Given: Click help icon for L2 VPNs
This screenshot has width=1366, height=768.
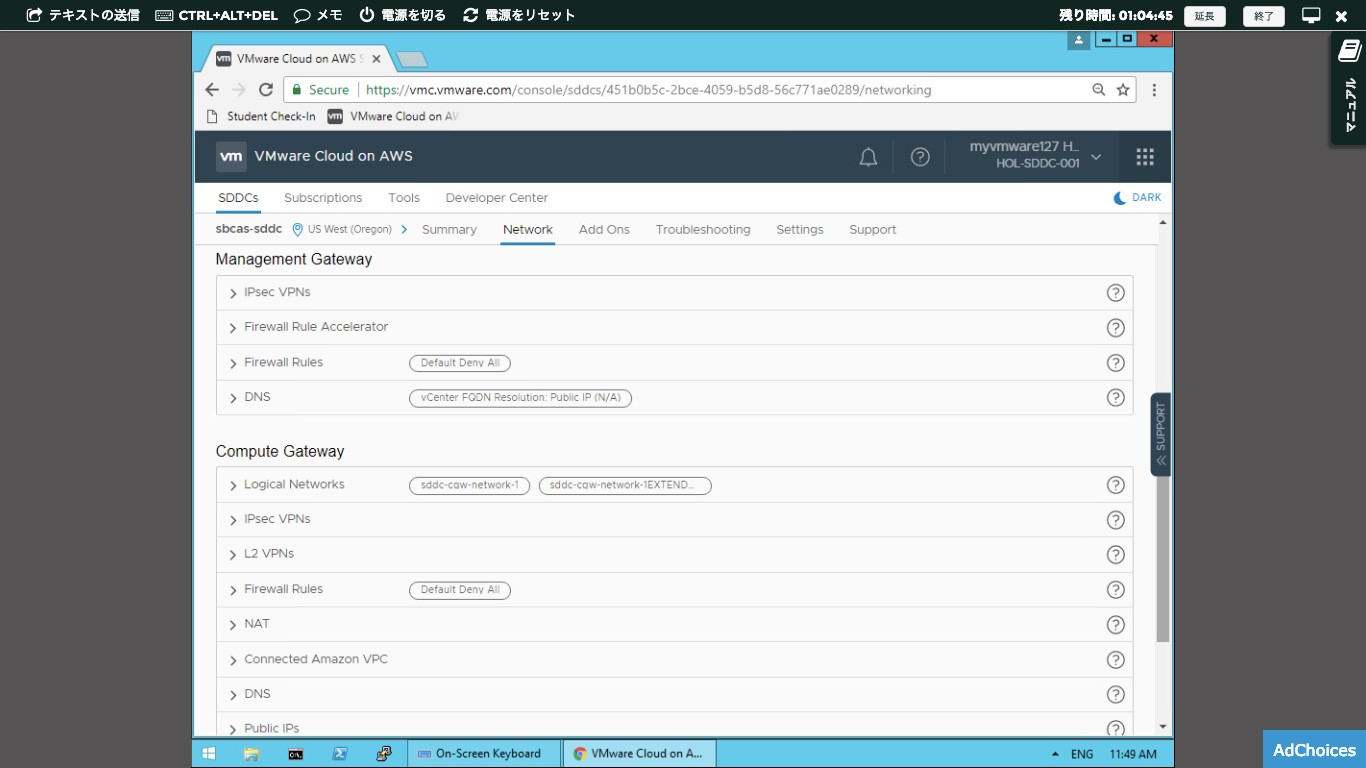Looking at the screenshot, I should click(1115, 555).
